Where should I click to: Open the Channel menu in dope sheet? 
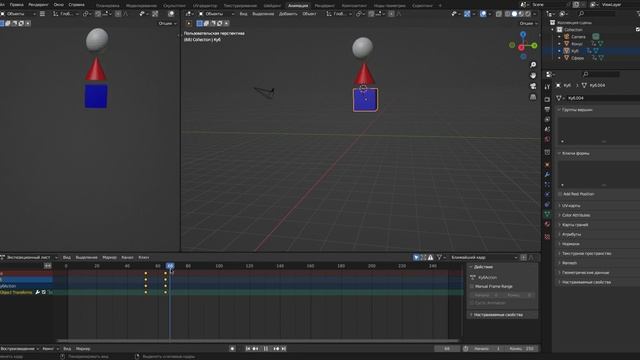click(x=127, y=257)
